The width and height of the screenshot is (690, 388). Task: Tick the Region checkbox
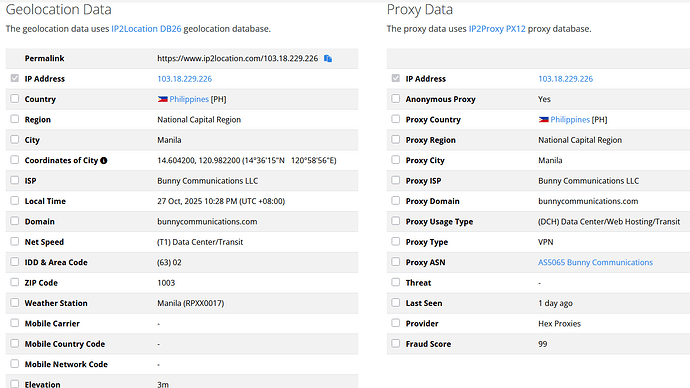pos(15,119)
